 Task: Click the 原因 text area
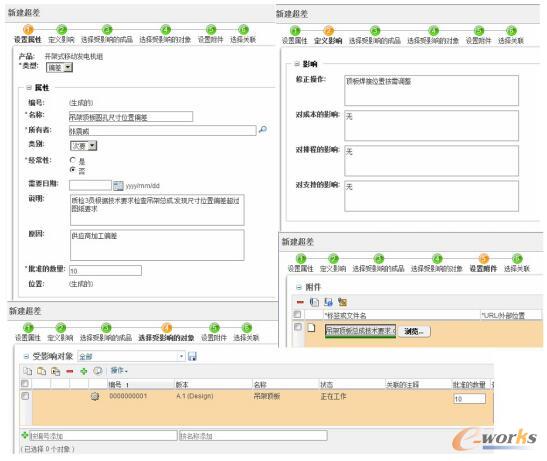(157, 245)
